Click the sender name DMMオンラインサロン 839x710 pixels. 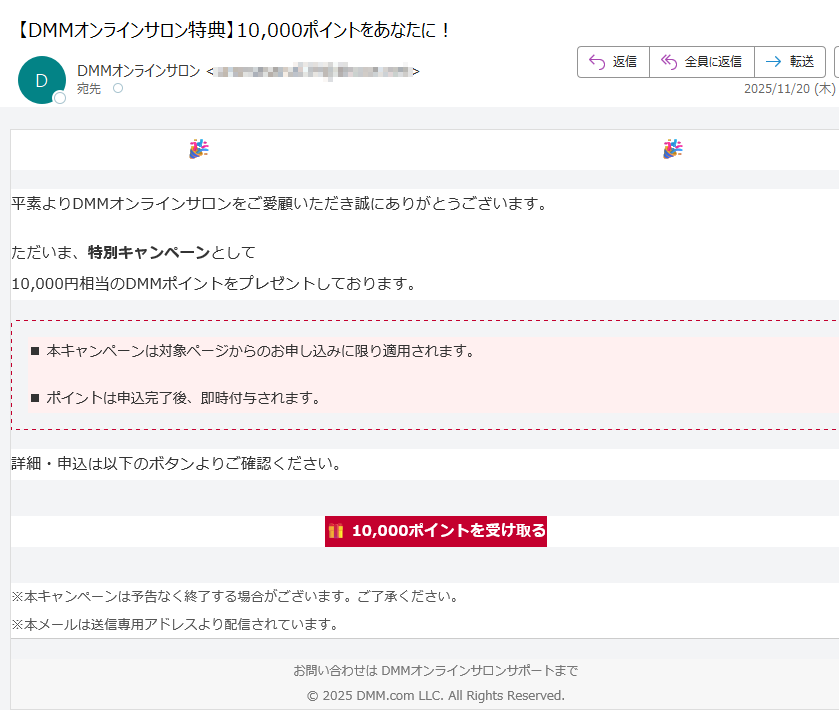tap(138, 71)
